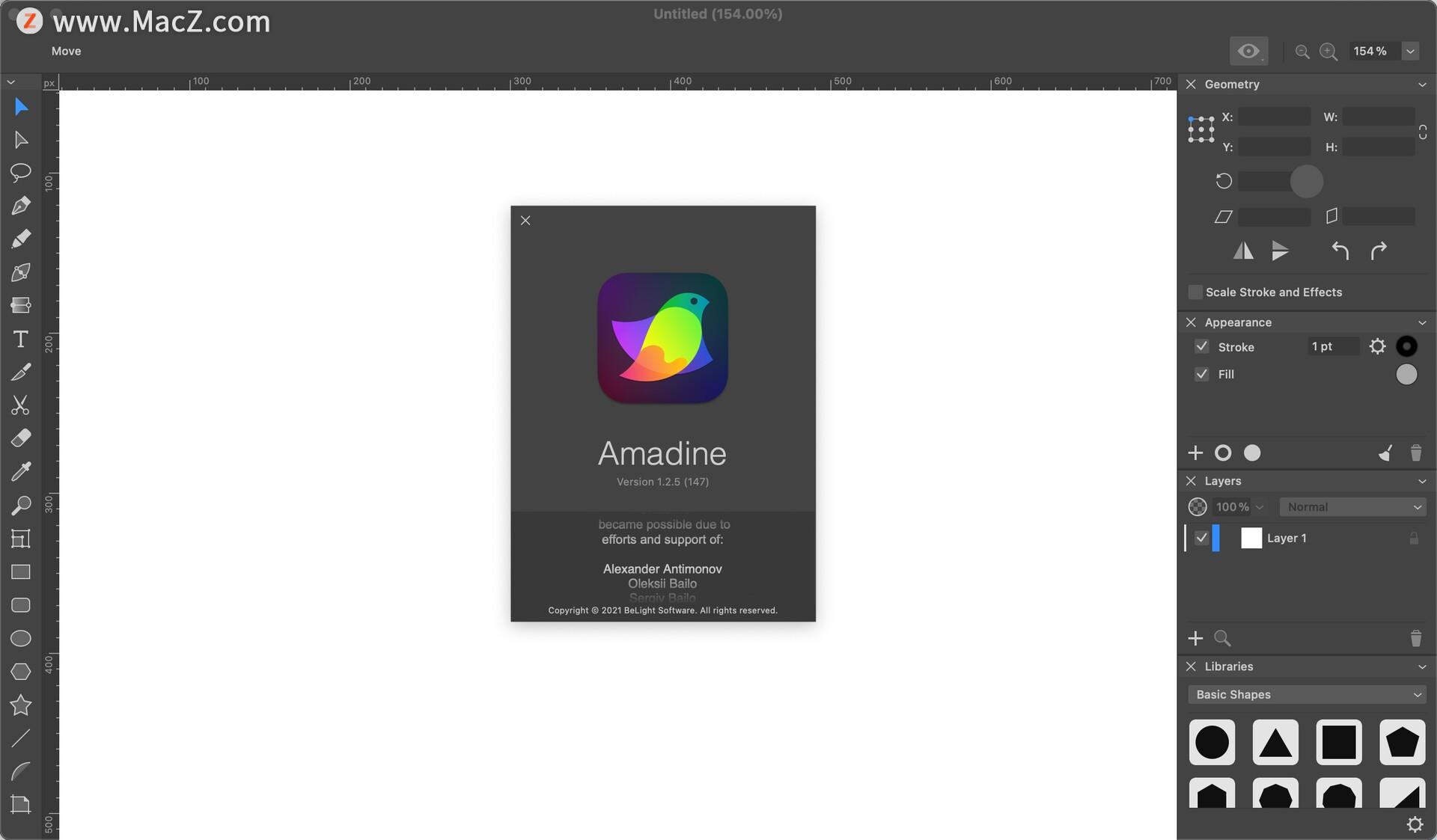Choose the Rectangle shape tool

(x=21, y=572)
